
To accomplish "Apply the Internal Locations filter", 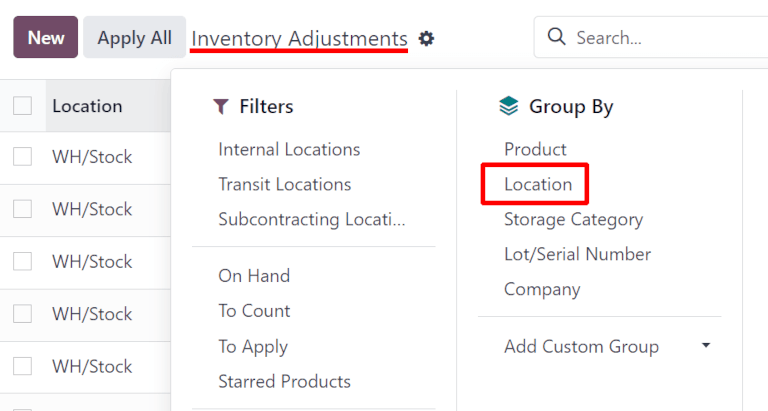I will (x=289, y=149).
